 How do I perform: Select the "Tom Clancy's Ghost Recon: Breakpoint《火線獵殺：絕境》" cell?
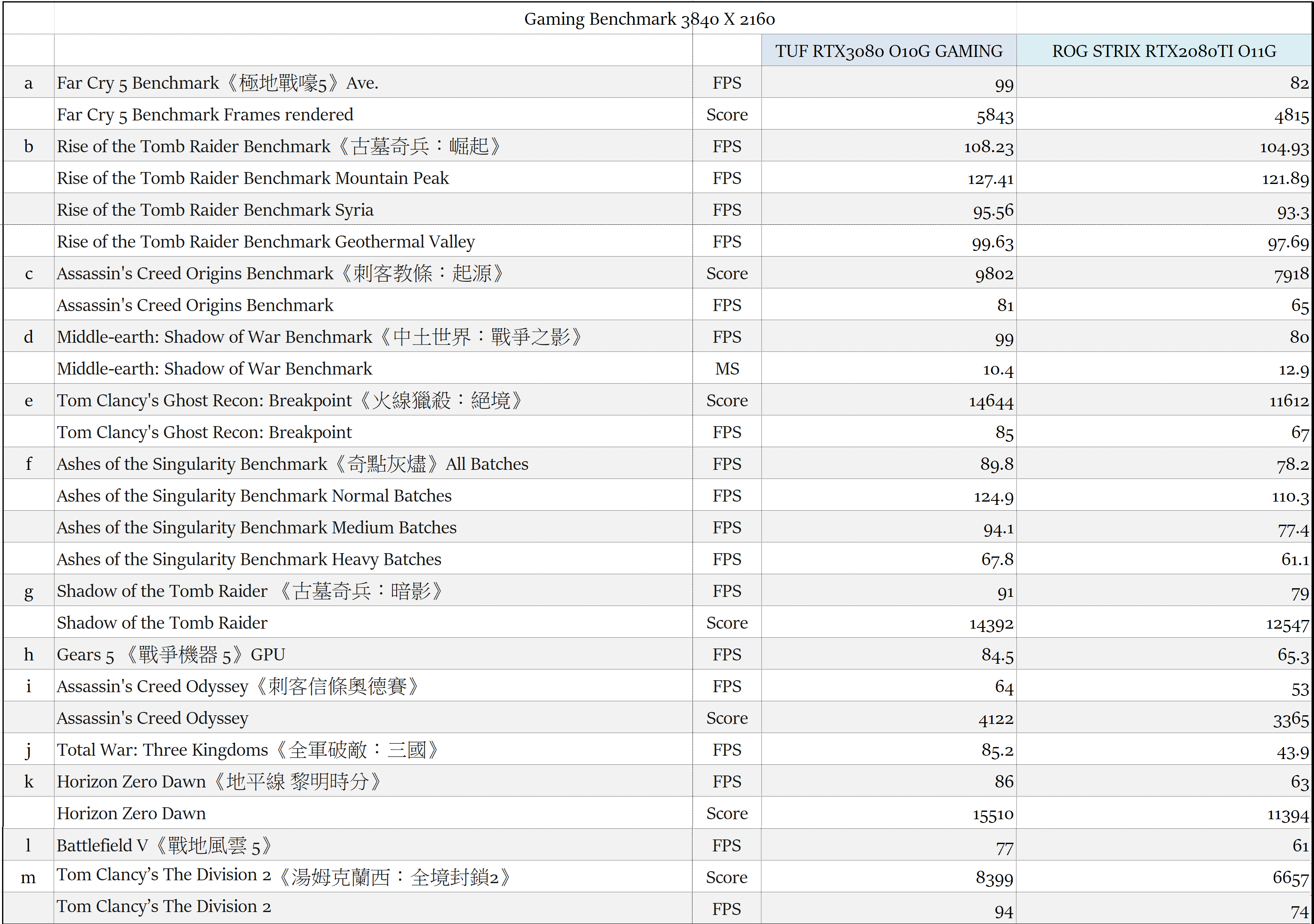[x=373, y=400]
